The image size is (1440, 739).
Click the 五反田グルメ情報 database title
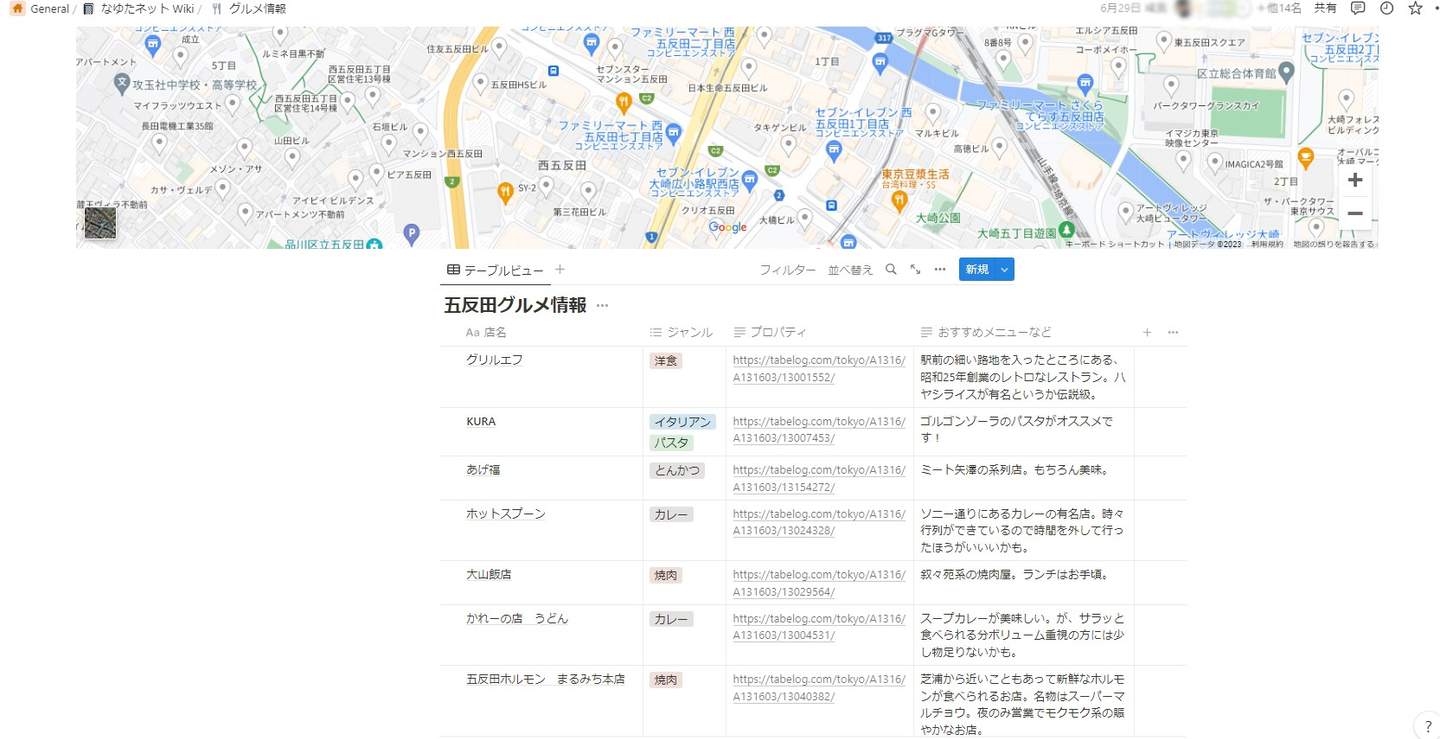pos(515,306)
